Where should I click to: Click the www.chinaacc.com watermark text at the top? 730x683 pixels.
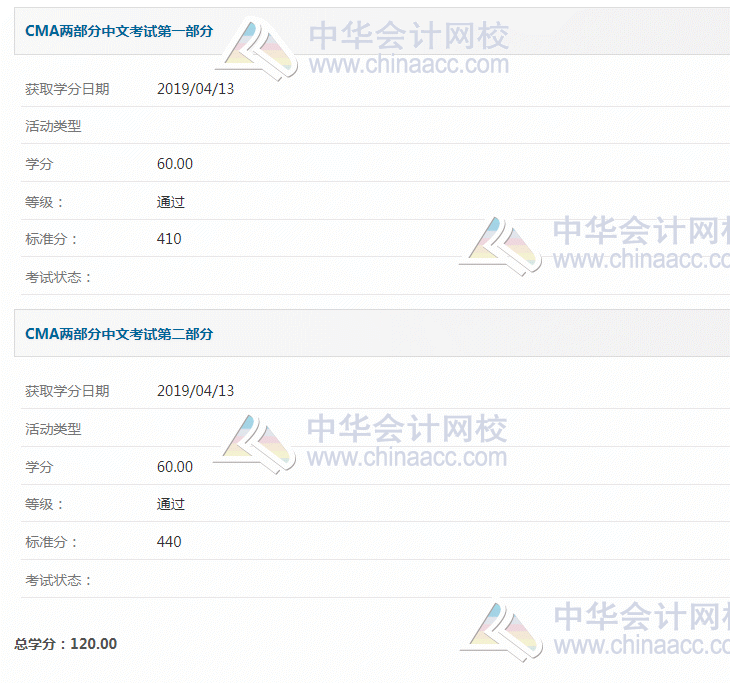pos(409,65)
